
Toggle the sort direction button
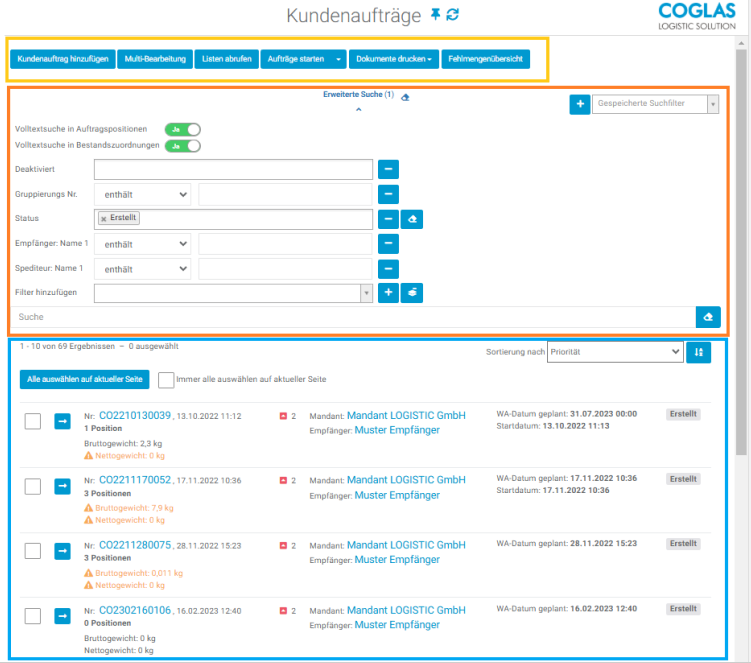(x=699, y=352)
